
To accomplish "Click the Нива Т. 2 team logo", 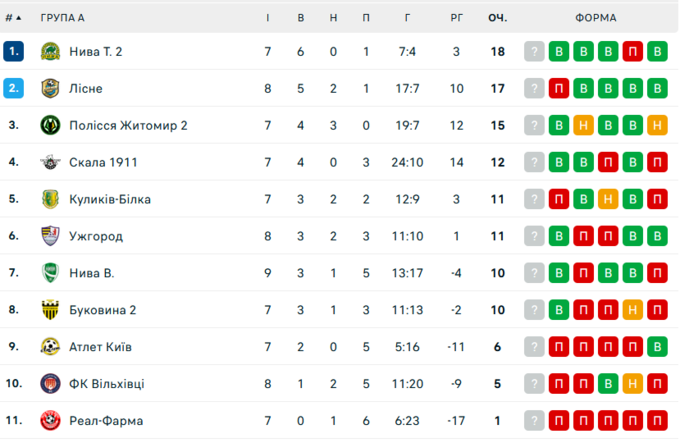I will click(50, 52).
